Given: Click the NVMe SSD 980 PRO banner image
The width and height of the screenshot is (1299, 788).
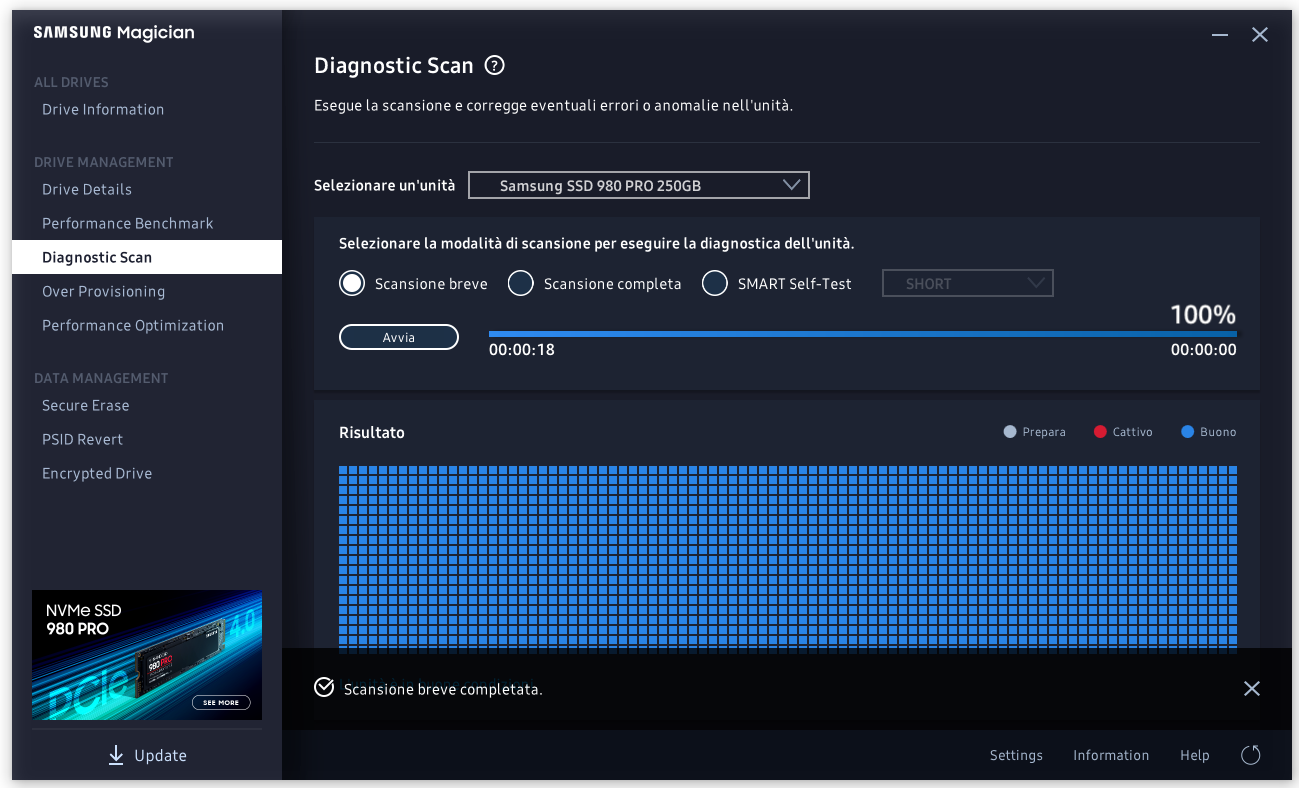Looking at the screenshot, I should 147,655.
